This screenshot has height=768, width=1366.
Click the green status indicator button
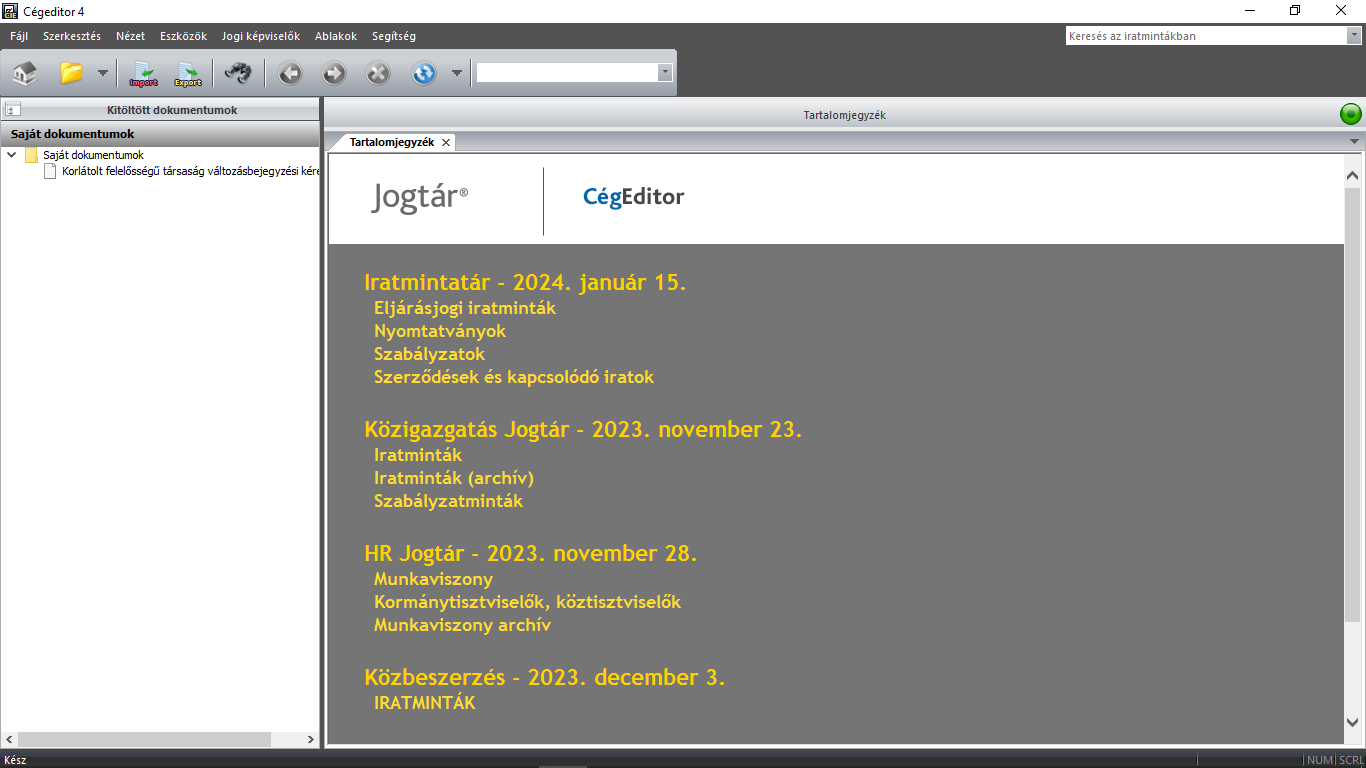[x=1351, y=114]
